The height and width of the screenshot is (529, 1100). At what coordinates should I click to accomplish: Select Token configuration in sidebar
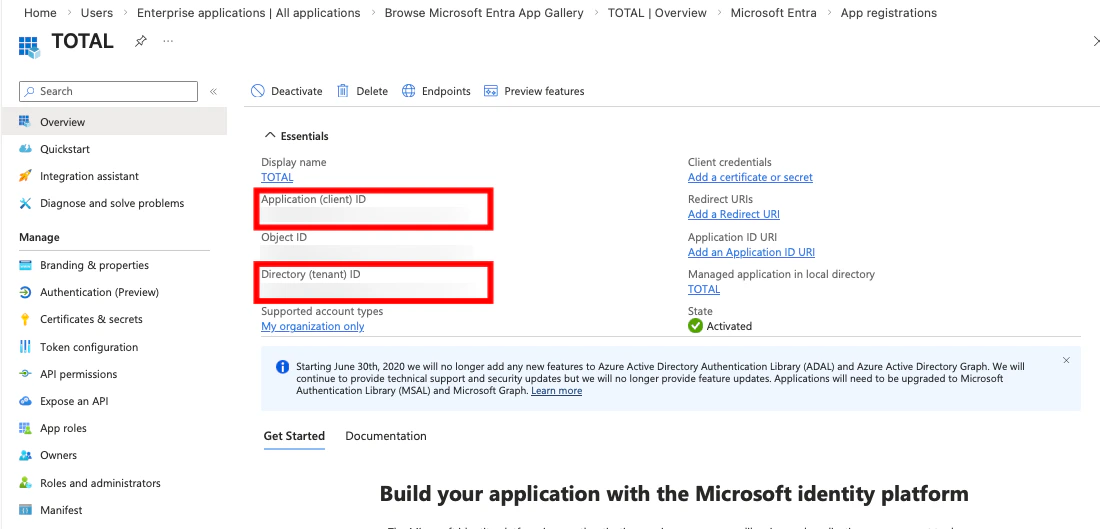click(x=89, y=347)
